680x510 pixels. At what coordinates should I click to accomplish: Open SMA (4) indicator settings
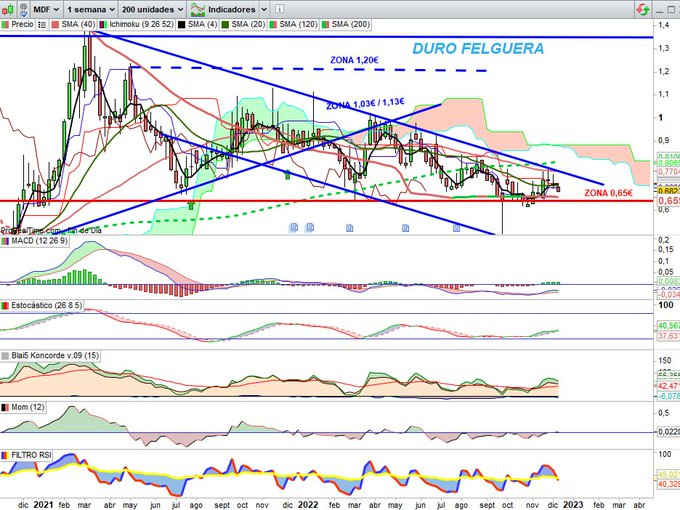click(203, 24)
